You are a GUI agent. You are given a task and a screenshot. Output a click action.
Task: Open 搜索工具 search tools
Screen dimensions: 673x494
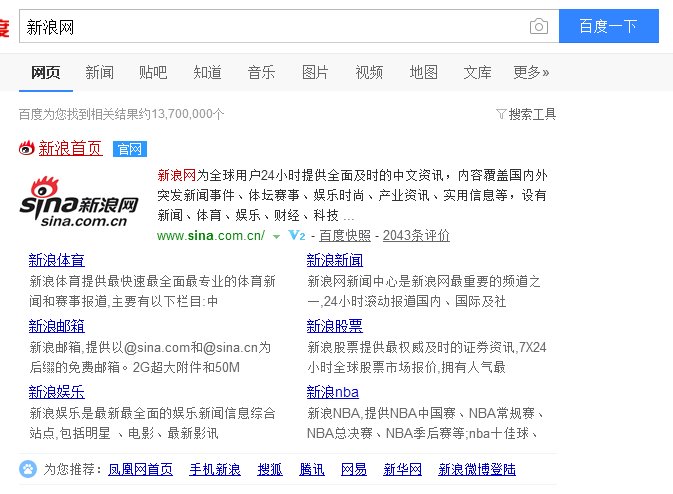(x=532, y=114)
